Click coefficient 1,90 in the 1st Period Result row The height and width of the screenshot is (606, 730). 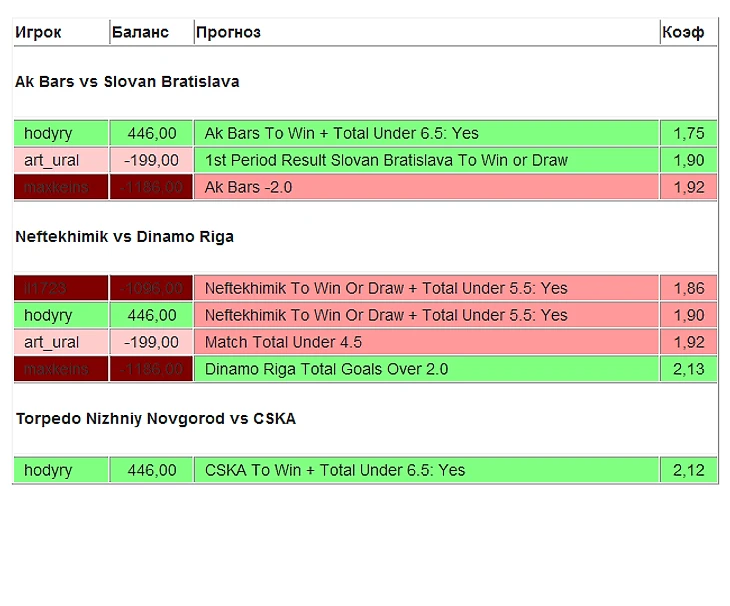689,160
